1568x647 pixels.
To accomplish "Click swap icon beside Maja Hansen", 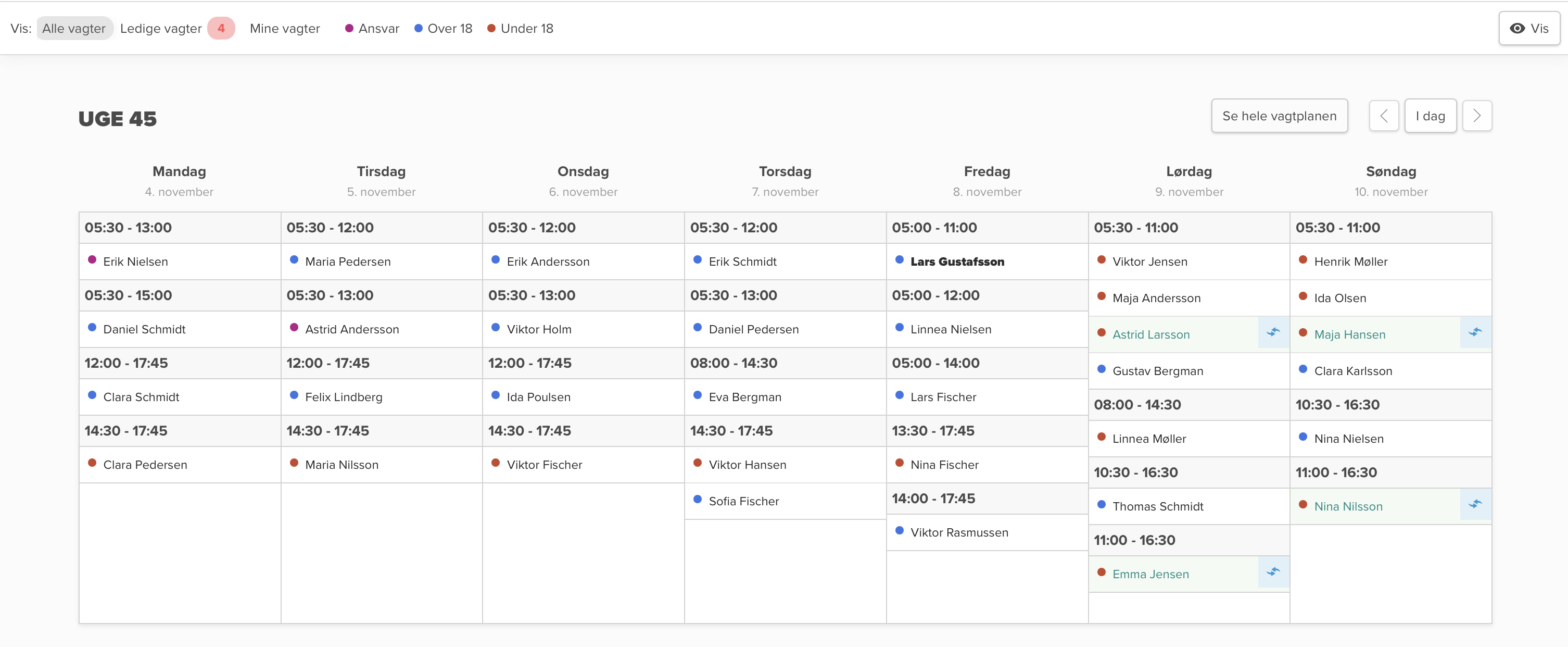I will point(1475,333).
